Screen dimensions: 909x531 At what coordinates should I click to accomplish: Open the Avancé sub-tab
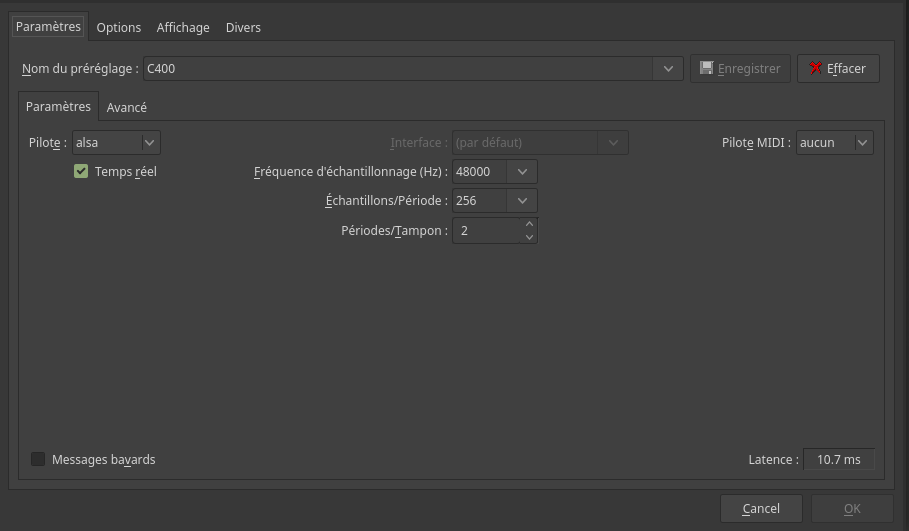tap(127, 107)
